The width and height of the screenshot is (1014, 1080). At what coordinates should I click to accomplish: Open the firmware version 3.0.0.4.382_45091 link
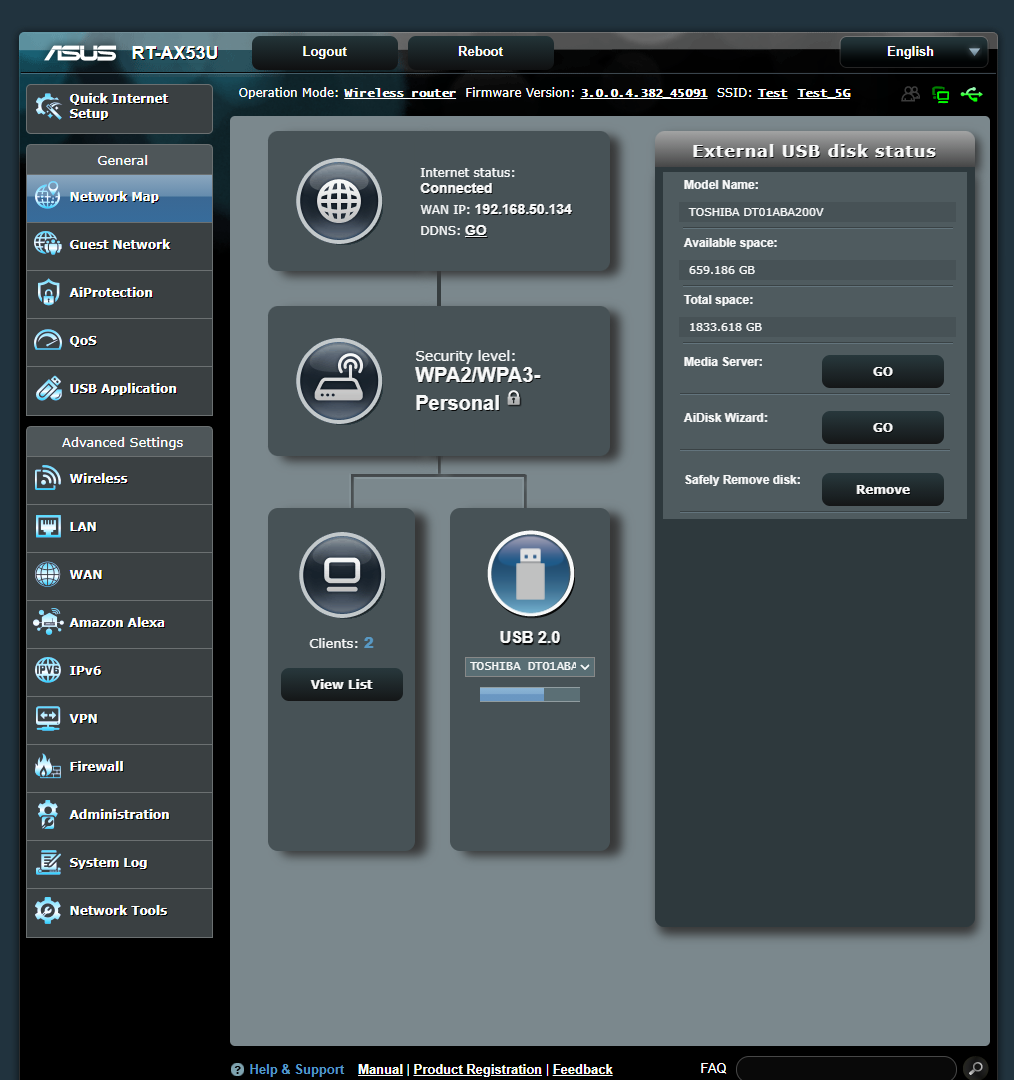[x=643, y=93]
